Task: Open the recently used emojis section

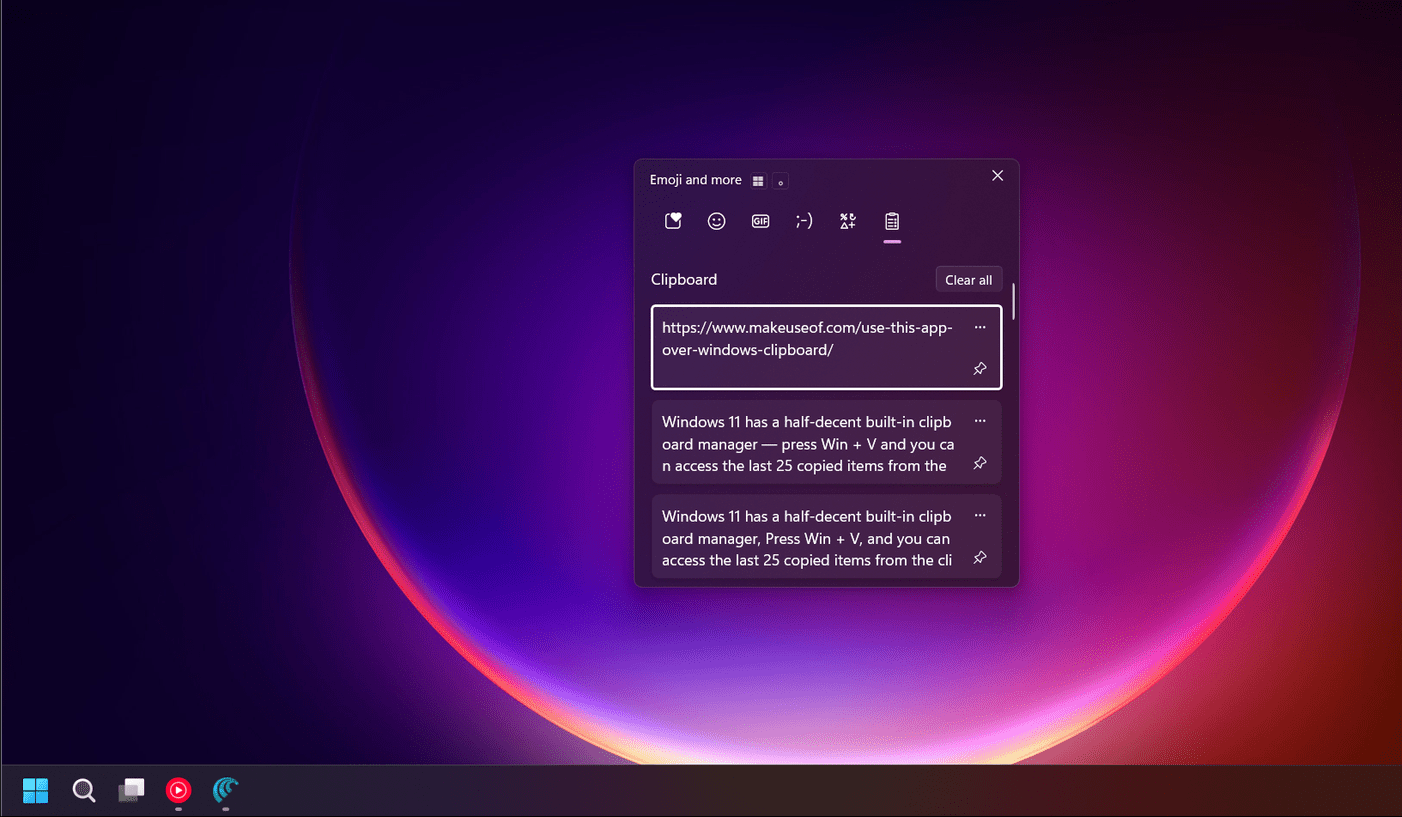Action: point(672,220)
